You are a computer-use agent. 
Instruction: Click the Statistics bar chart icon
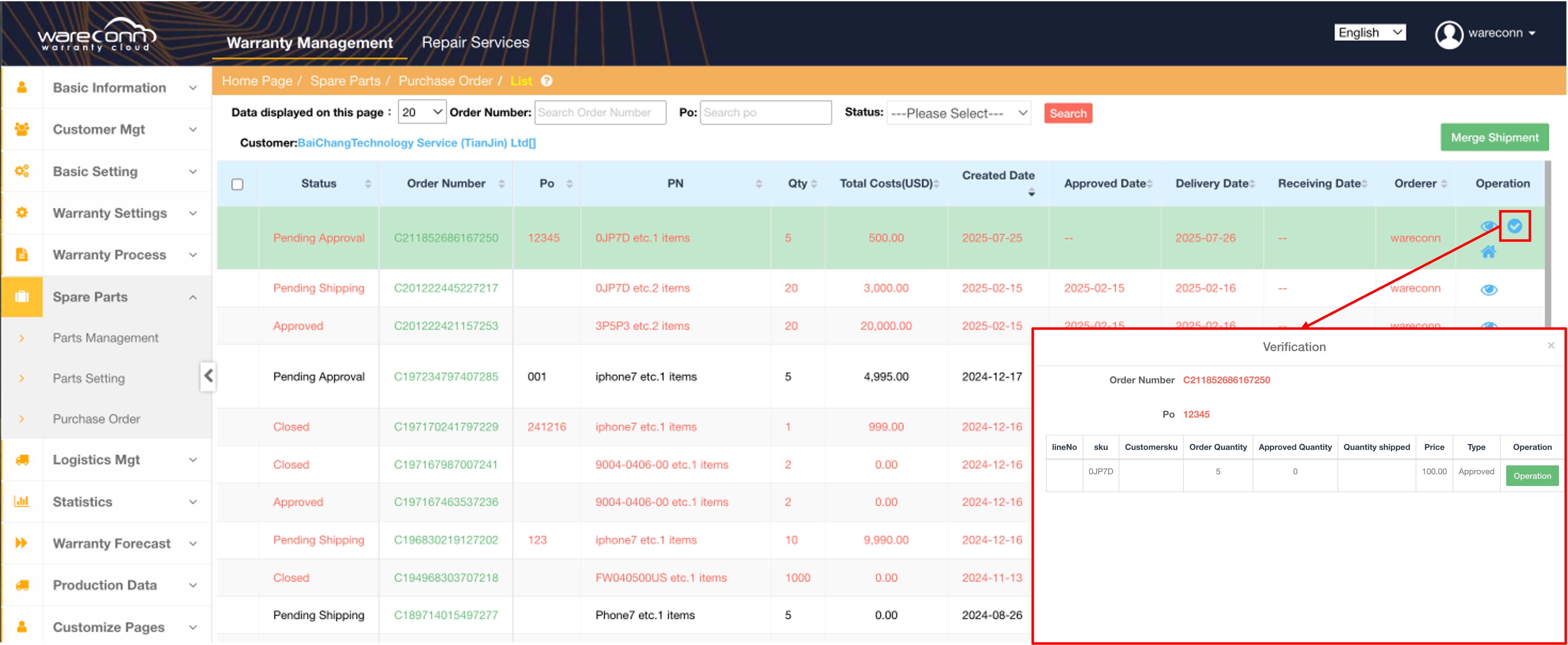22,502
